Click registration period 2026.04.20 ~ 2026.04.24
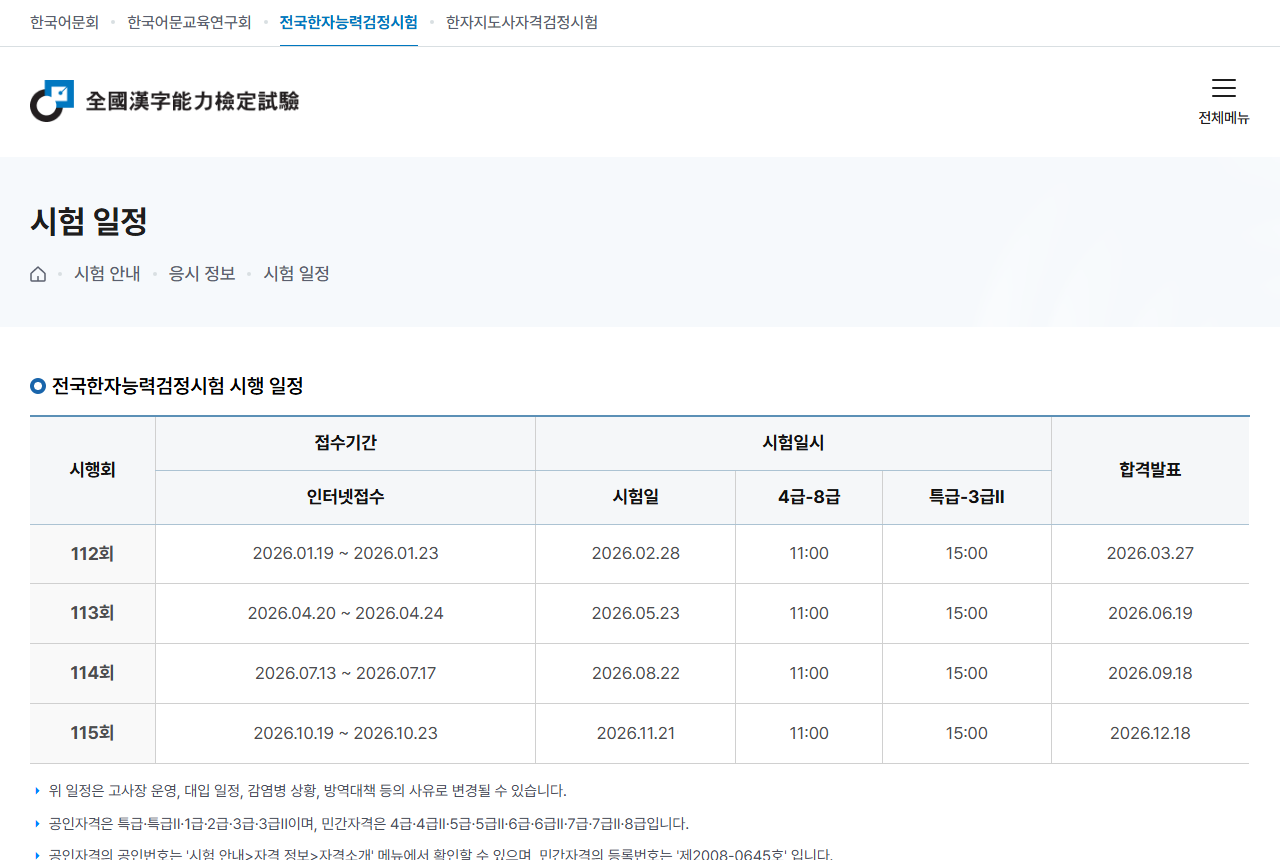This screenshot has width=1280, height=860. (346, 614)
